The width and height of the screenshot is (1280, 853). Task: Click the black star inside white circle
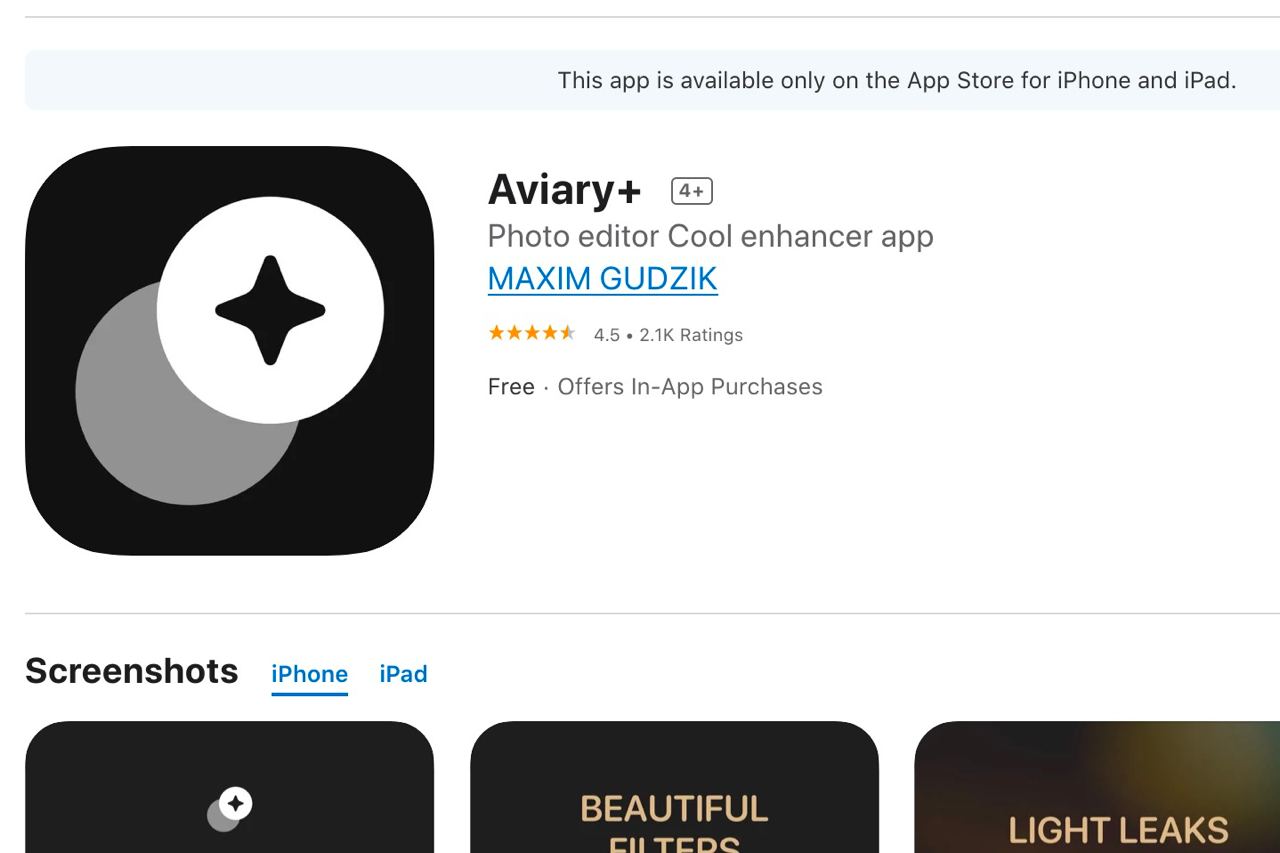[x=270, y=310]
